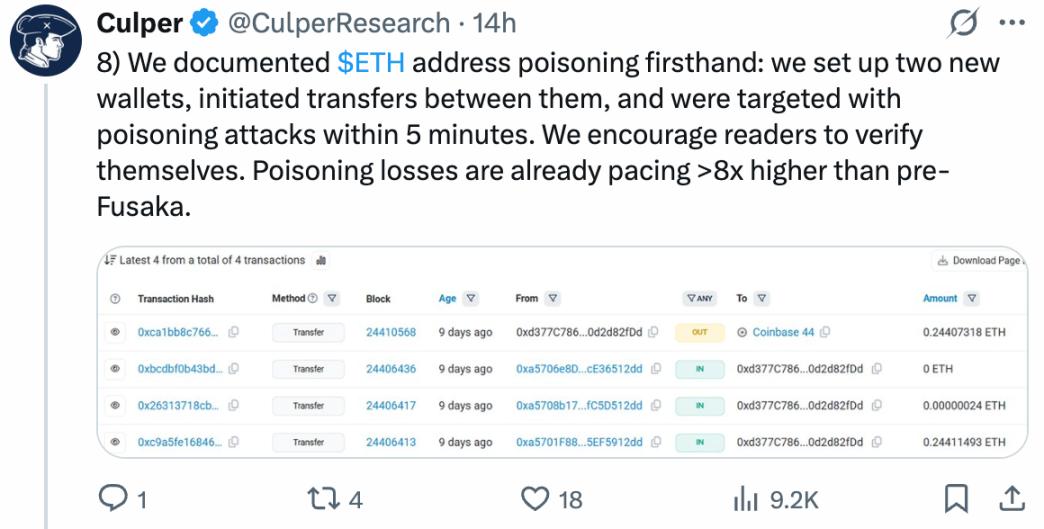Preview transaction 0xca1bb8c766 with eye icon
1044x529 pixels.
tap(115, 333)
